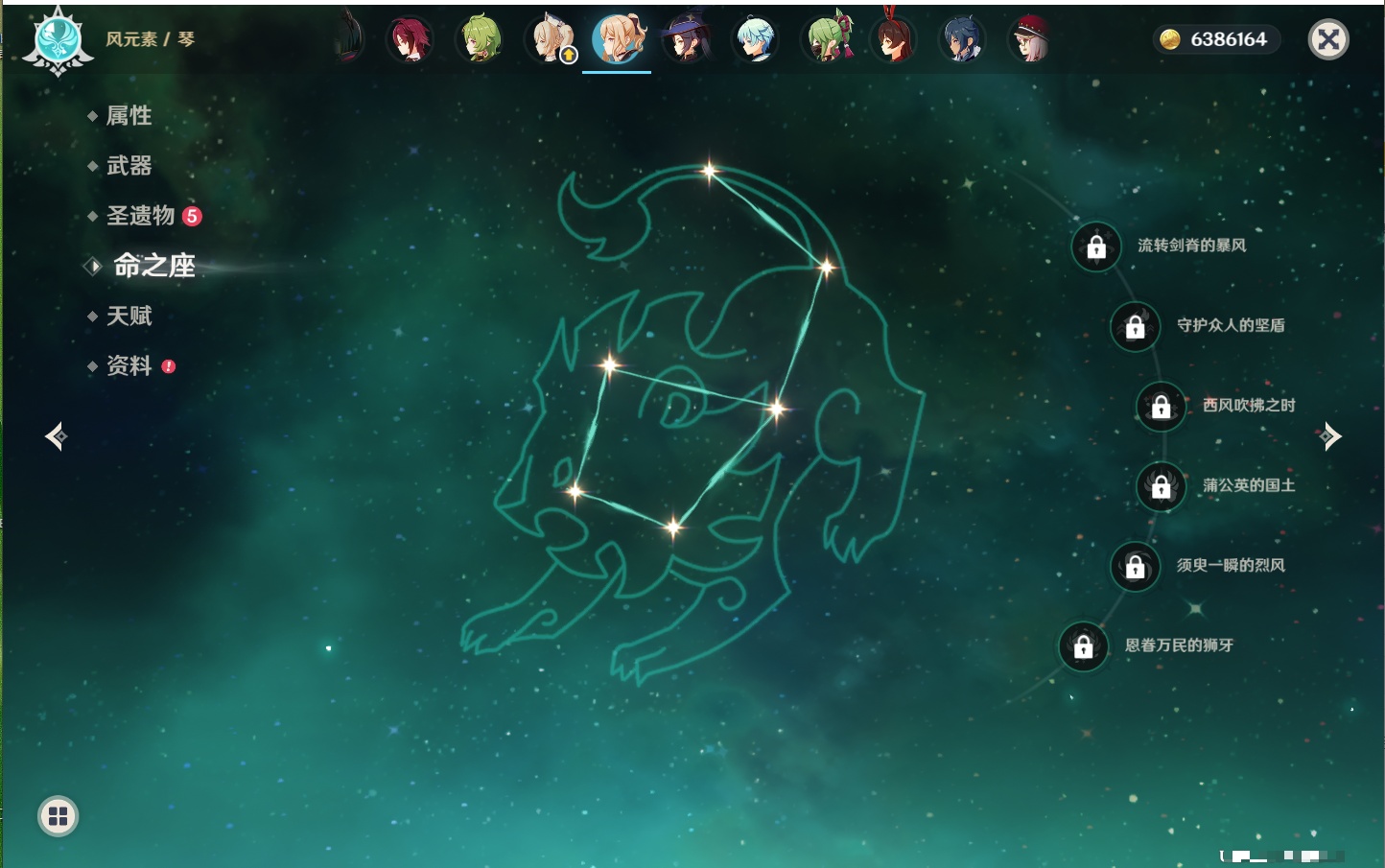
Task: Select Amber's red-ribbon avatar
Action: (894, 39)
